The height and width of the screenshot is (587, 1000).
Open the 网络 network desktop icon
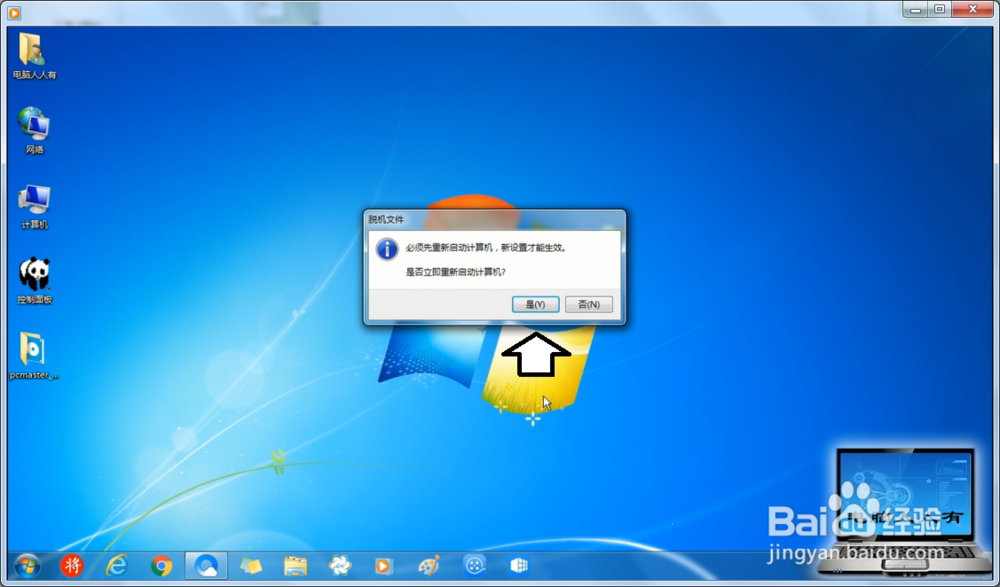pyautogui.click(x=34, y=131)
